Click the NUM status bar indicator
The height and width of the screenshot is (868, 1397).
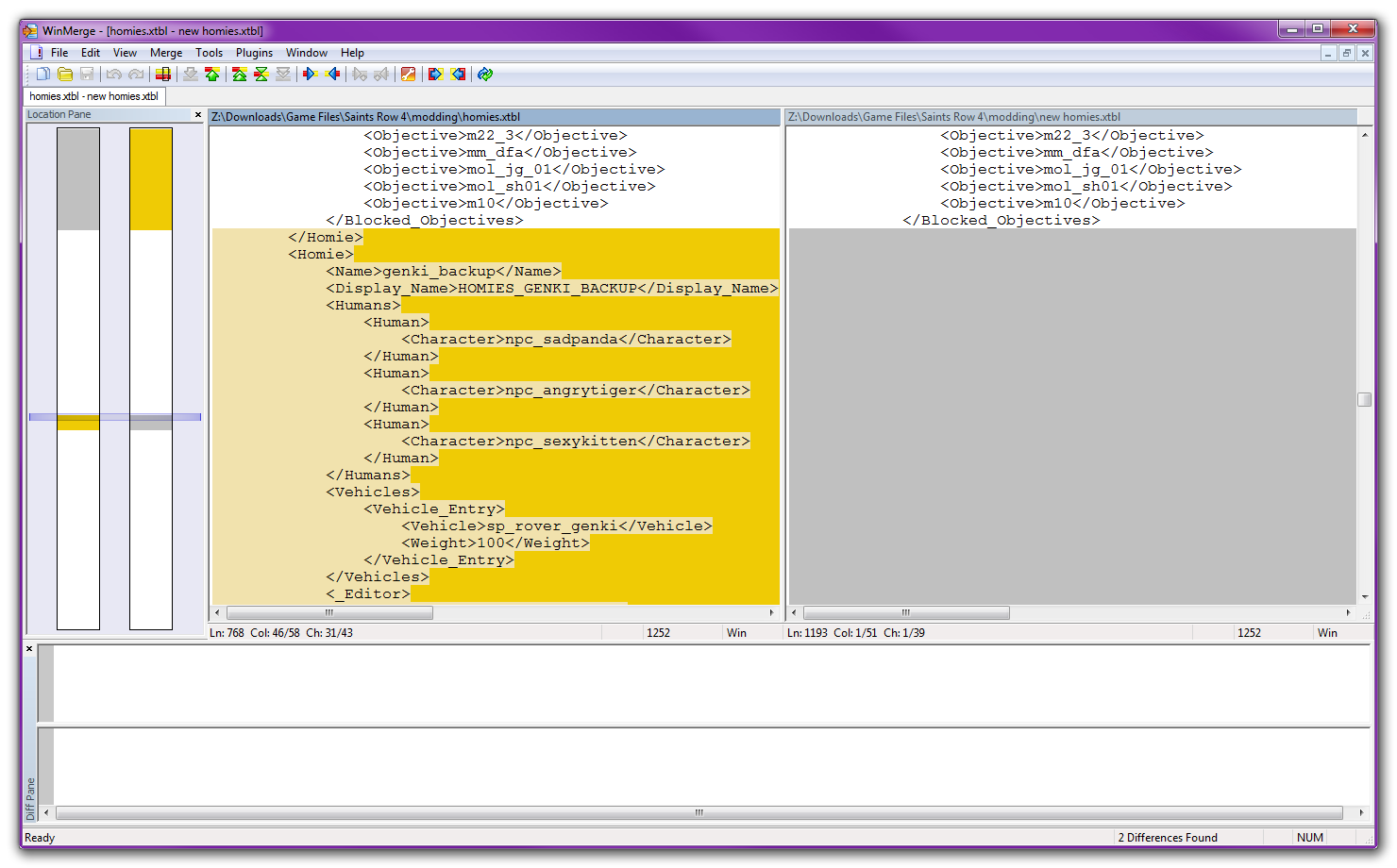(x=1310, y=838)
